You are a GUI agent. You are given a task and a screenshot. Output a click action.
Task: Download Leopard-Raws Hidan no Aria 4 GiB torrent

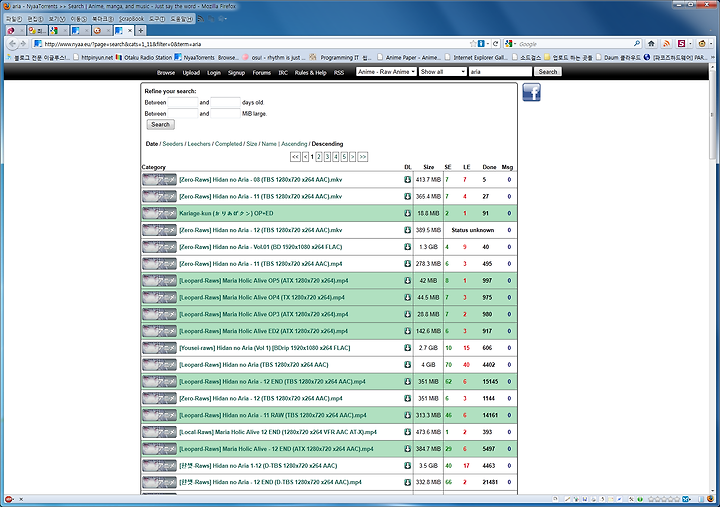407,365
